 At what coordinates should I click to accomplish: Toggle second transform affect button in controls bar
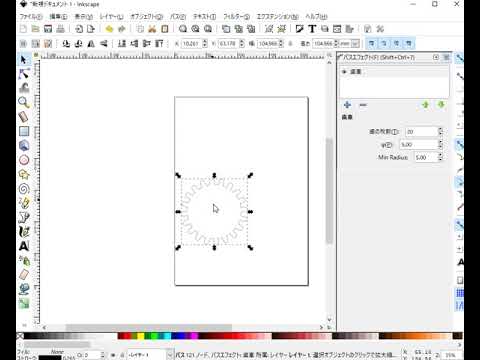tap(384, 44)
